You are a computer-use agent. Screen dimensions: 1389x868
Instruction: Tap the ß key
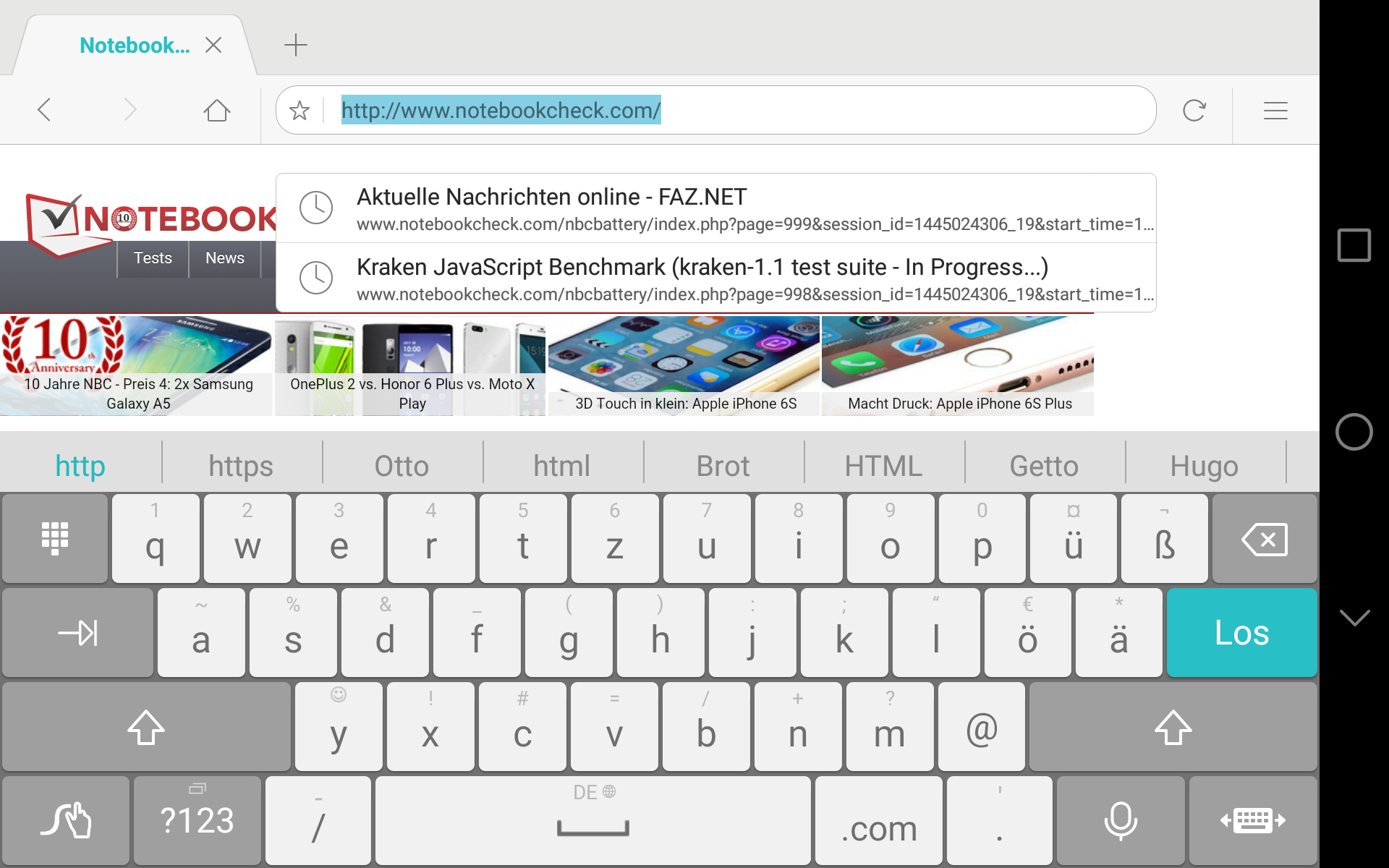click(x=1165, y=538)
